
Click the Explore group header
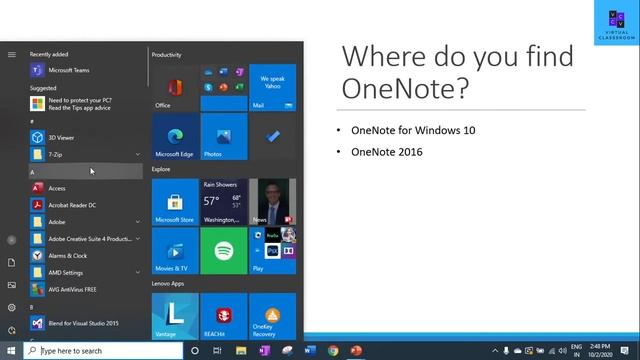(161, 169)
